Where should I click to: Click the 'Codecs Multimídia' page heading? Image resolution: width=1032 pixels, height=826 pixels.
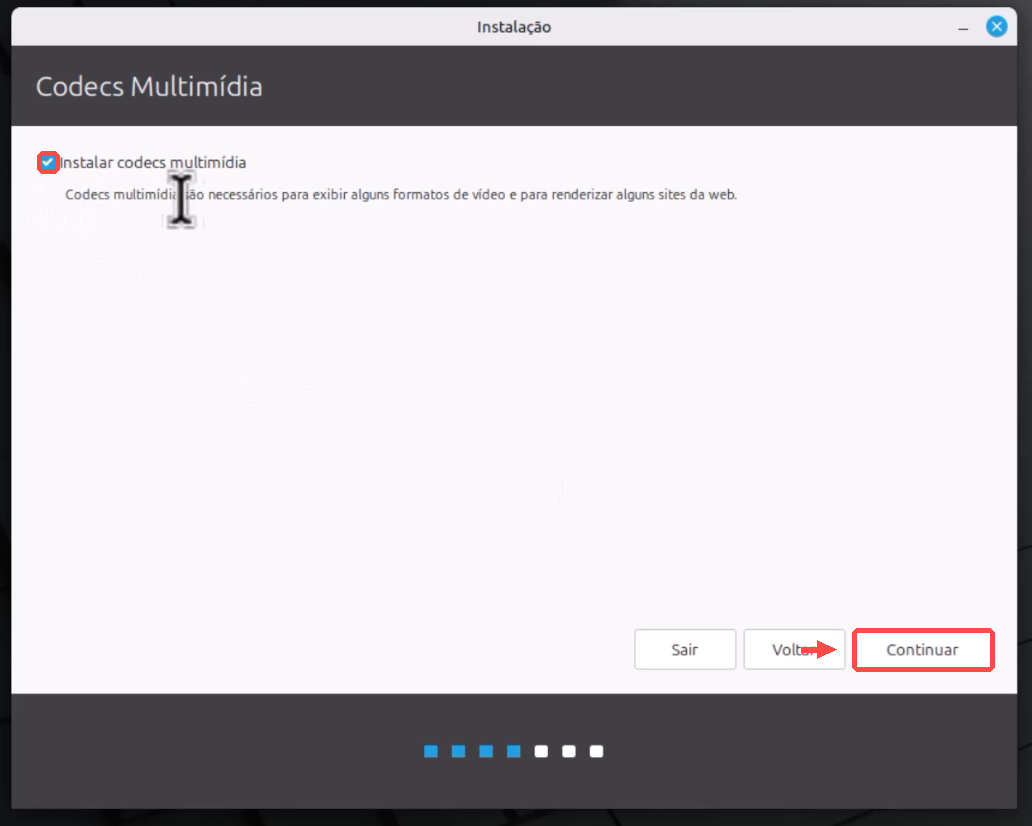pyautogui.click(x=149, y=87)
